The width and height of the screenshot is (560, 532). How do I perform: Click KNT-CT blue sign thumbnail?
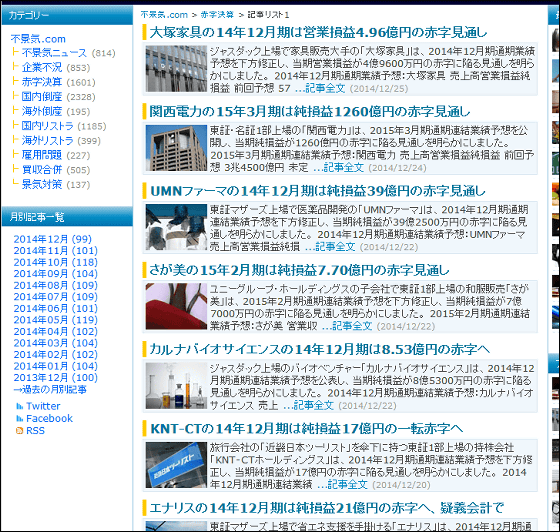coord(176,465)
